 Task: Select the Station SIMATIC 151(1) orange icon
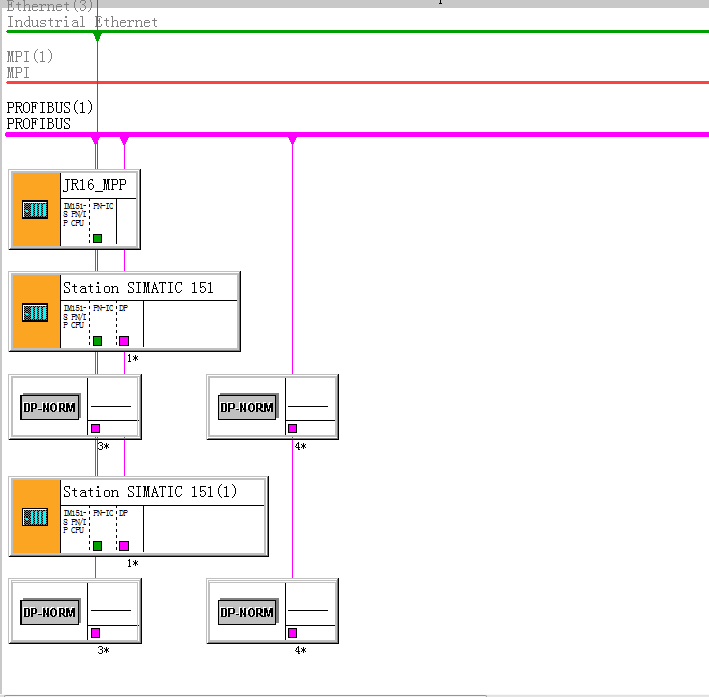tap(35, 516)
